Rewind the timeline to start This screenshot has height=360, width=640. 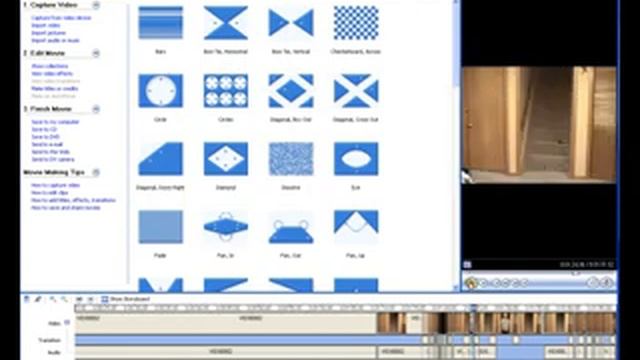[79, 299]
